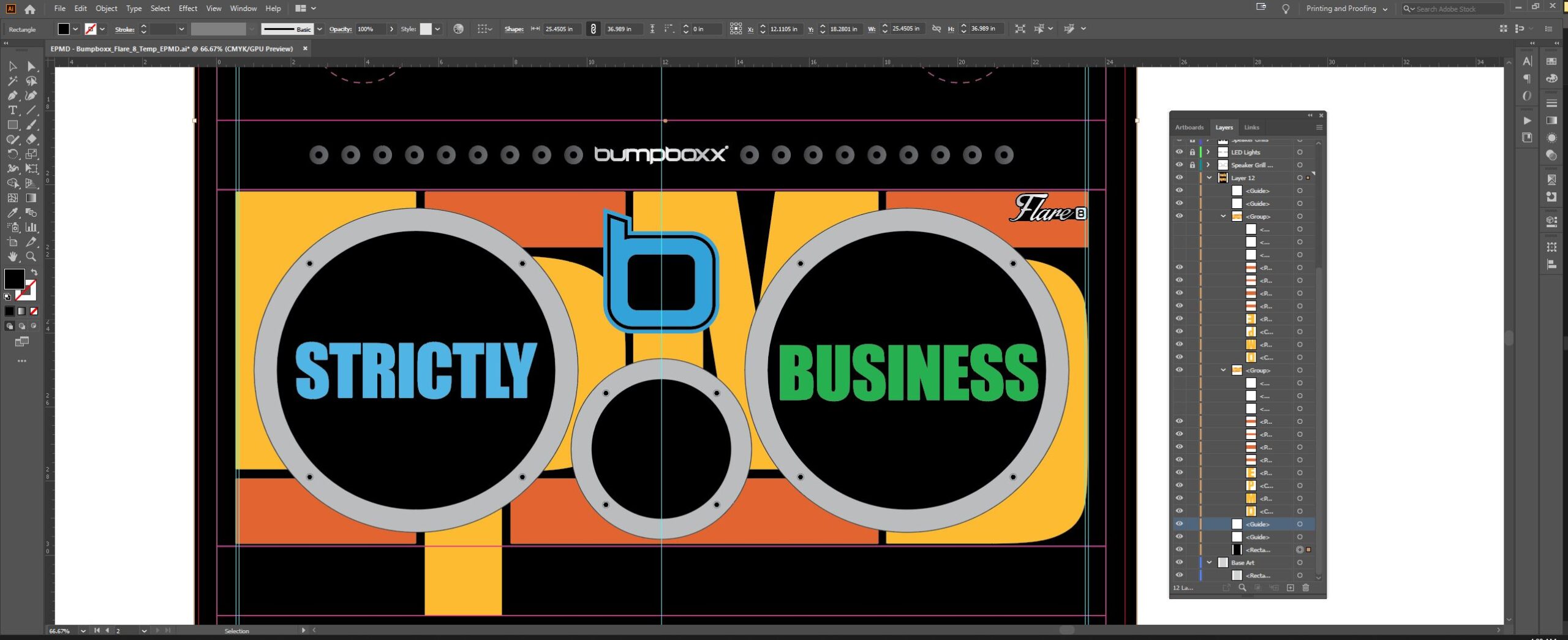
Task: Open the brush definition Basic dropdown
Action: click(x=319, y=29)
